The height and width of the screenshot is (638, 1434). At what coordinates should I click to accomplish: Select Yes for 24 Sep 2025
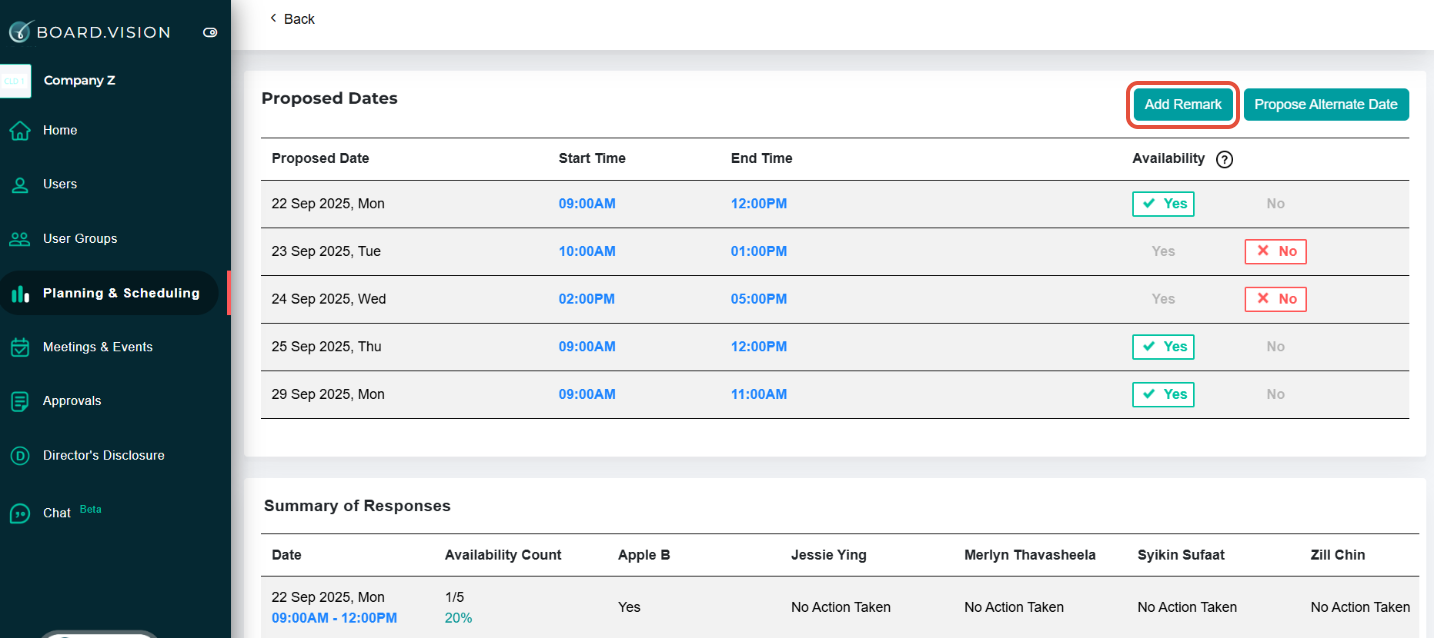tap(1163, 299)
